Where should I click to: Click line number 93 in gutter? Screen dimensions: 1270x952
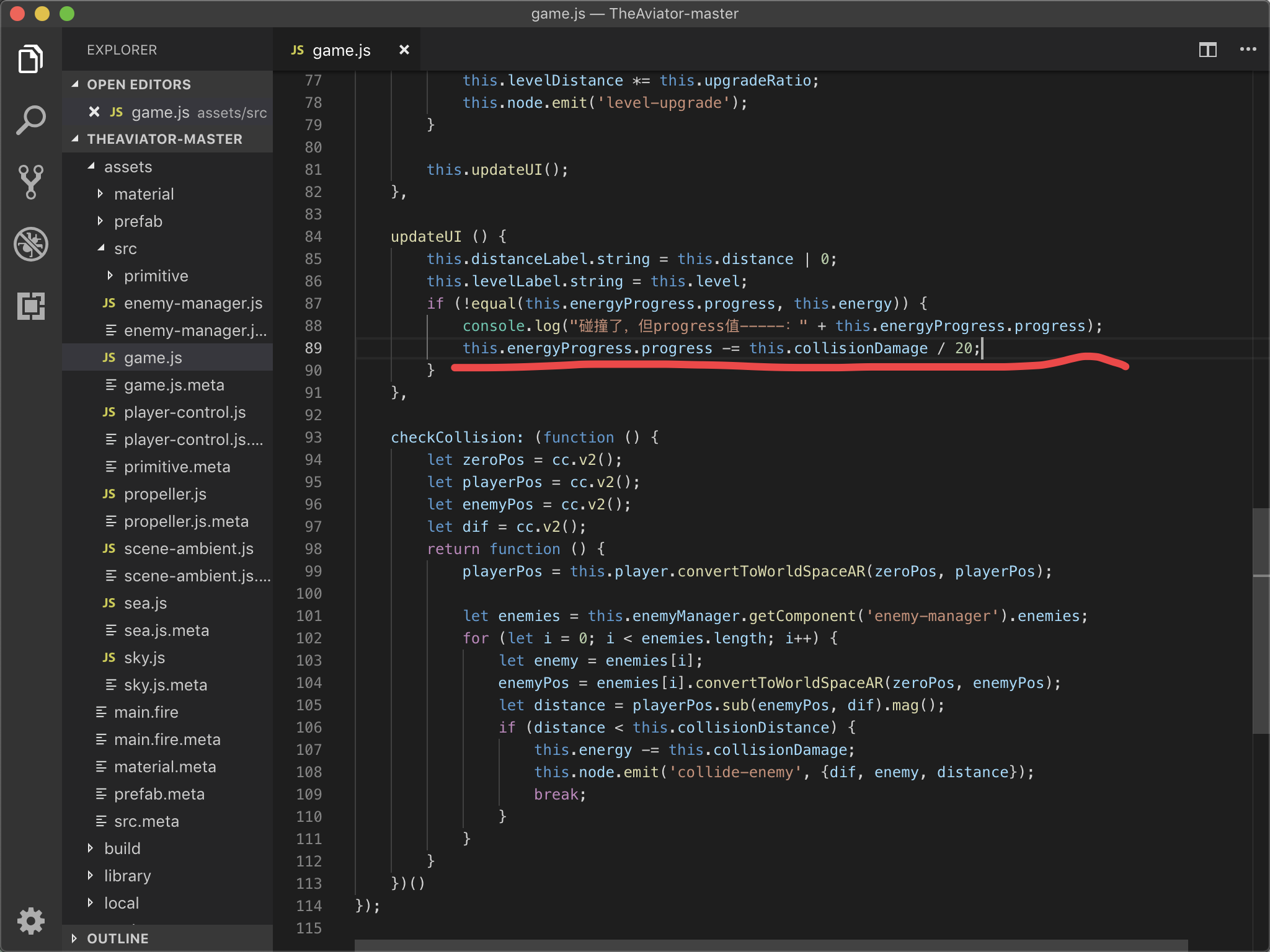click(x=313, y=438)
